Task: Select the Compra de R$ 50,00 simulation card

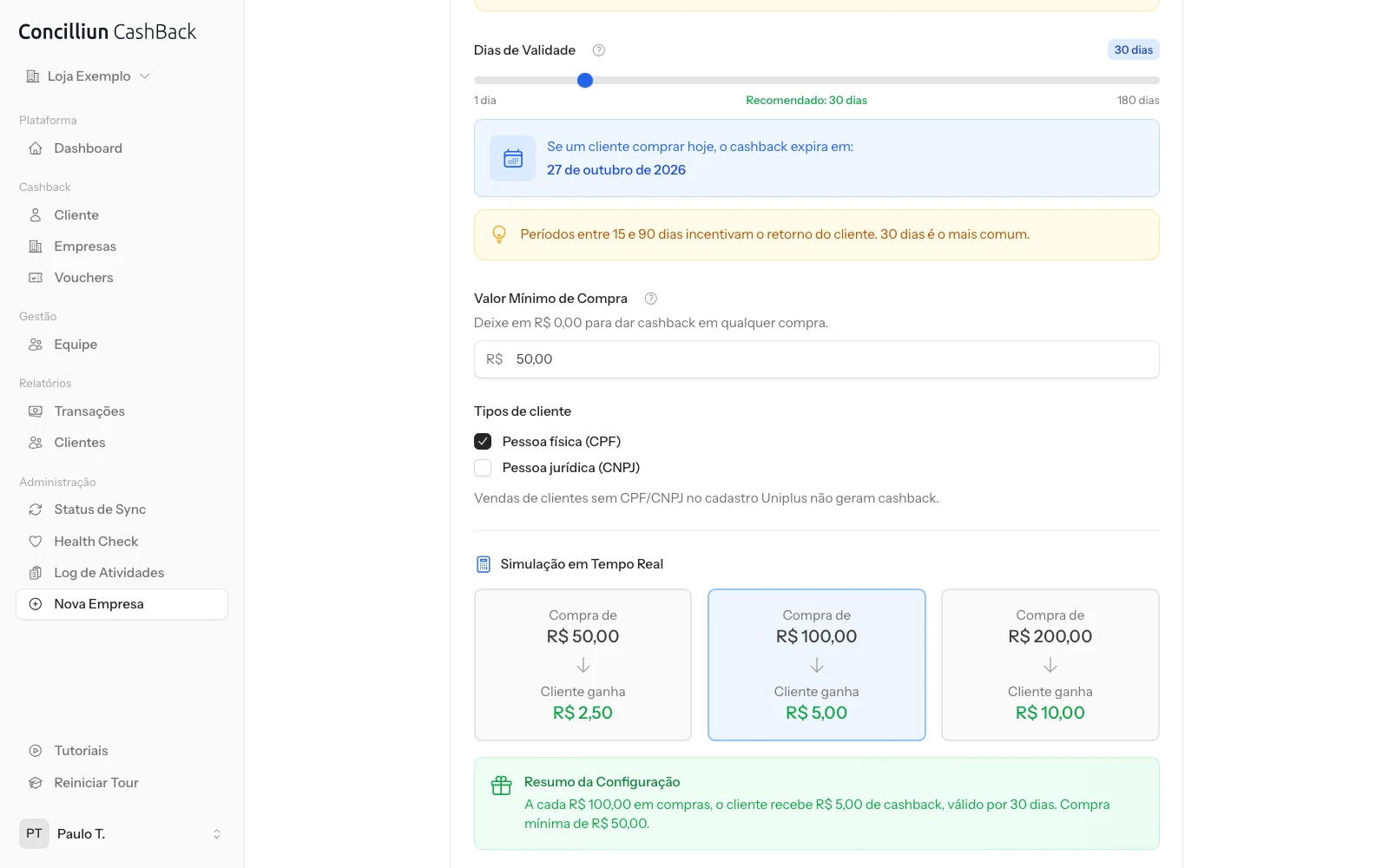Action: [583, 665]
